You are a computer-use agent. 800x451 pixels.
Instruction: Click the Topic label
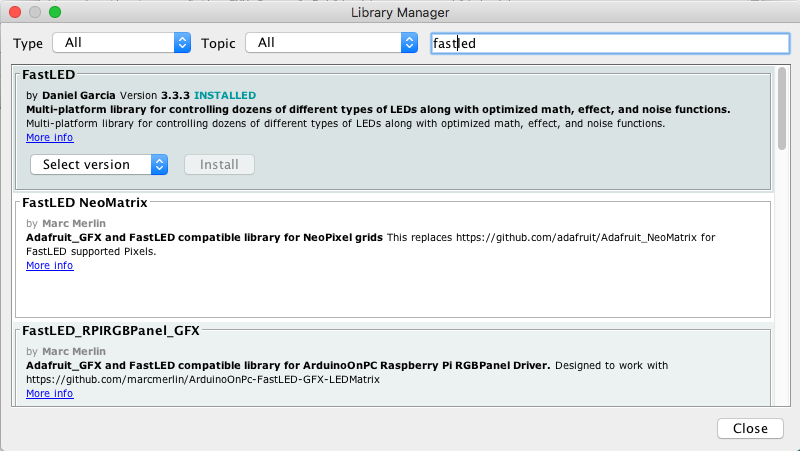point(218,43)
